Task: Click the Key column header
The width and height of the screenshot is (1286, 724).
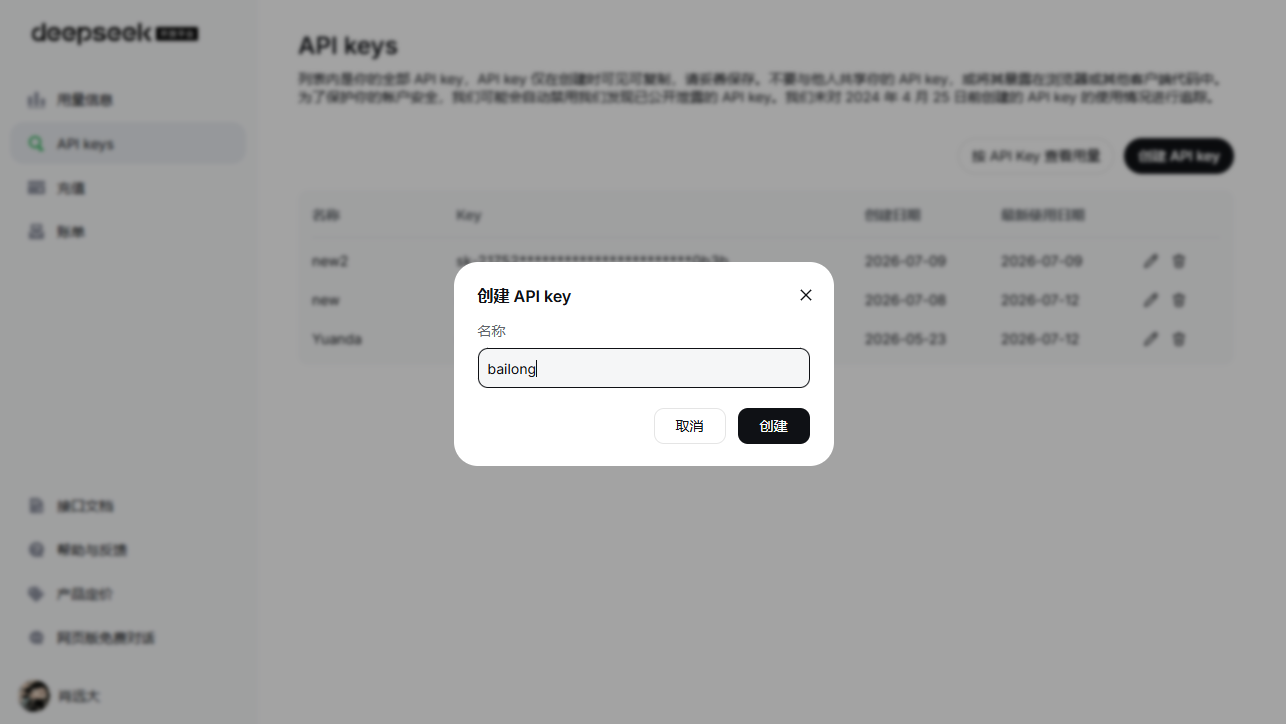Action: coord(468,215)
